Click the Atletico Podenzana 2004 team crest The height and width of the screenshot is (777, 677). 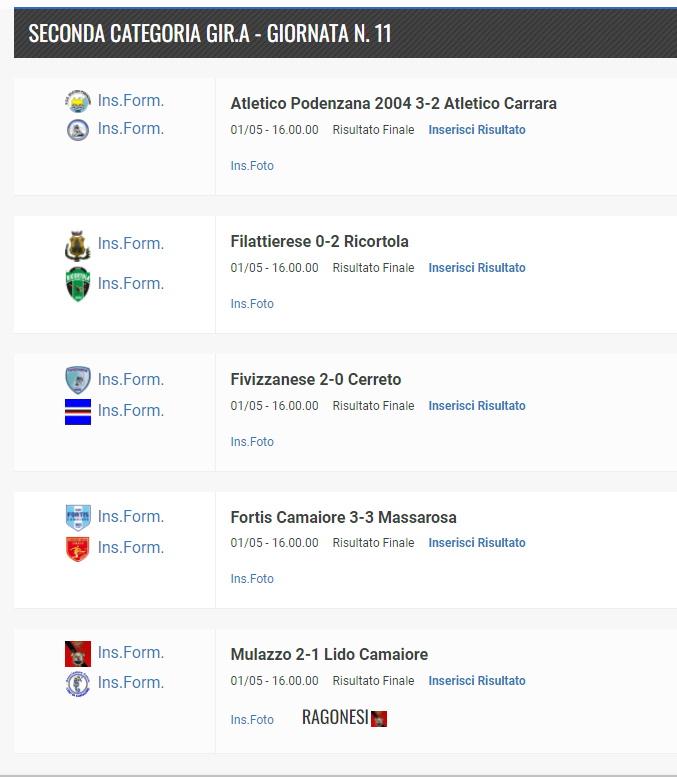pyautogui.click(x=78, y=100)
